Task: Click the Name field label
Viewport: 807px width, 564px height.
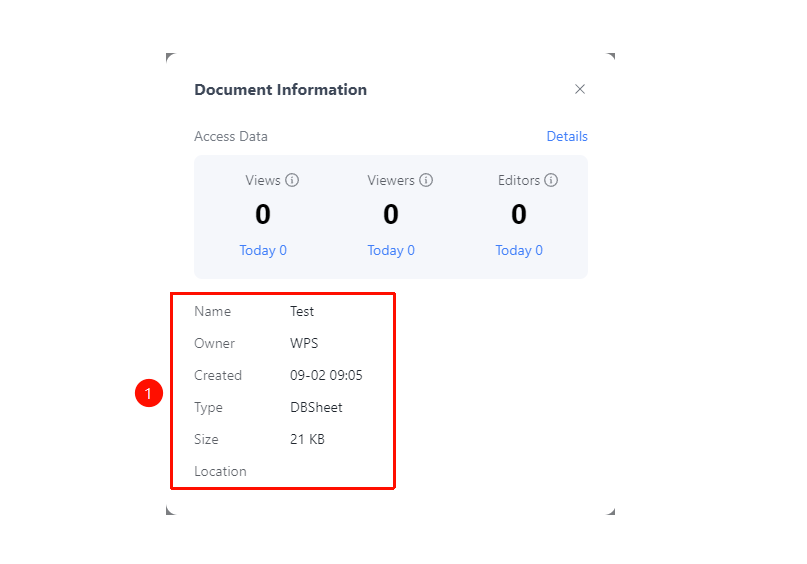Action: [x=213, y=311]
